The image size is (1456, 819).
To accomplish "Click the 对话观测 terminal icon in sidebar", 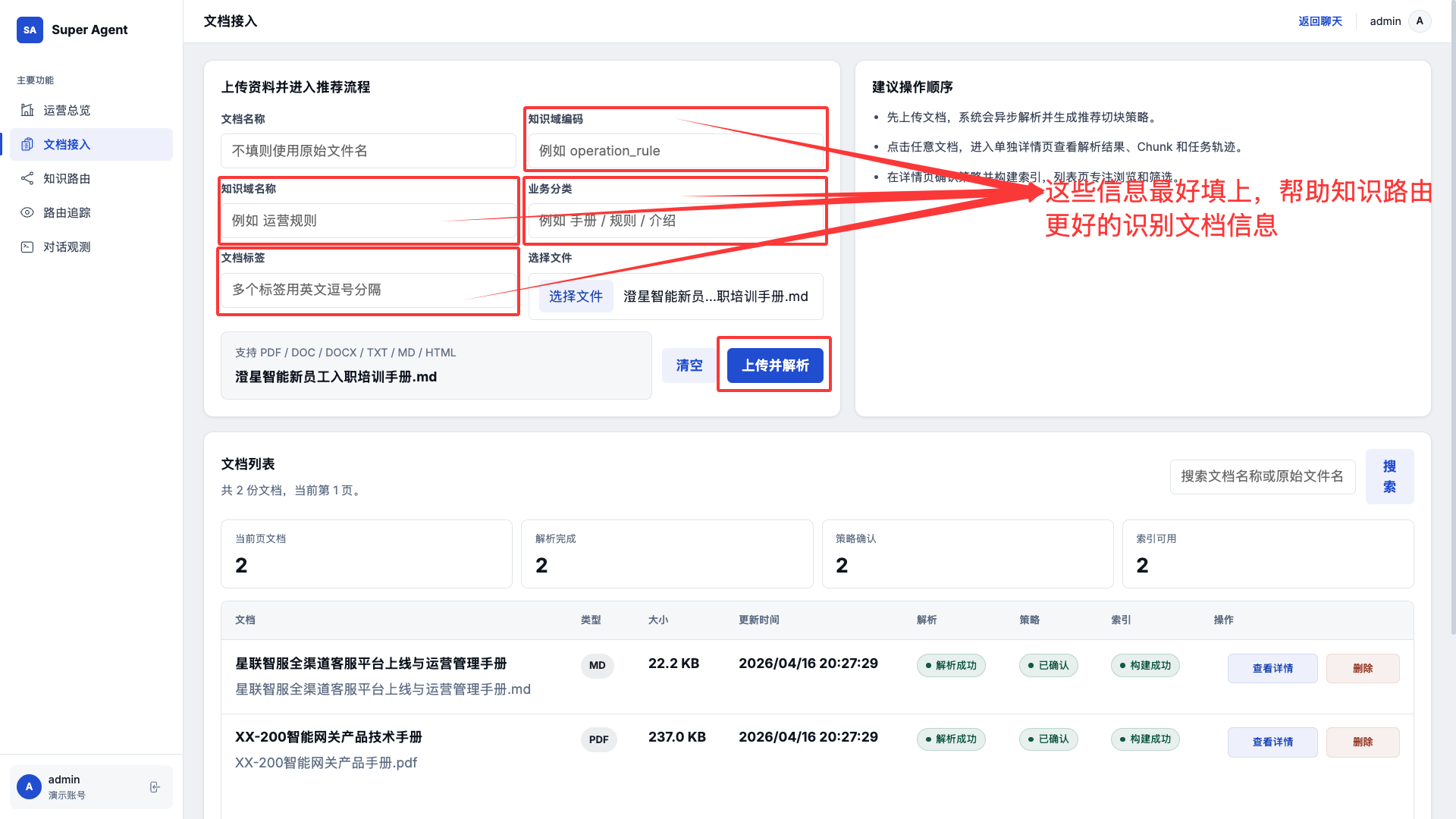I will 27,246.
